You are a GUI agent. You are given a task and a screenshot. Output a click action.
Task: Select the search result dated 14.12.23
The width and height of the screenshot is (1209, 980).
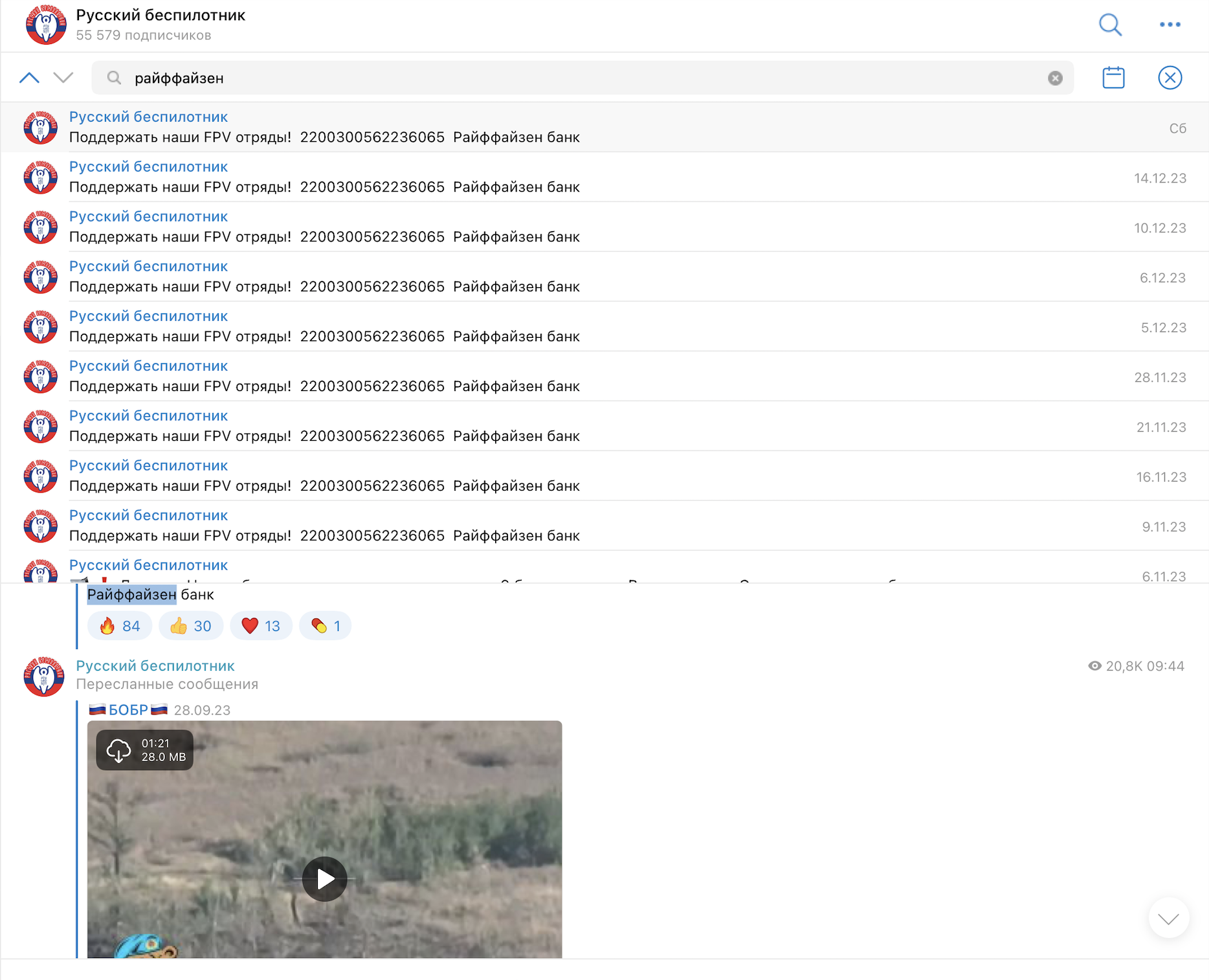coord(604,177)
